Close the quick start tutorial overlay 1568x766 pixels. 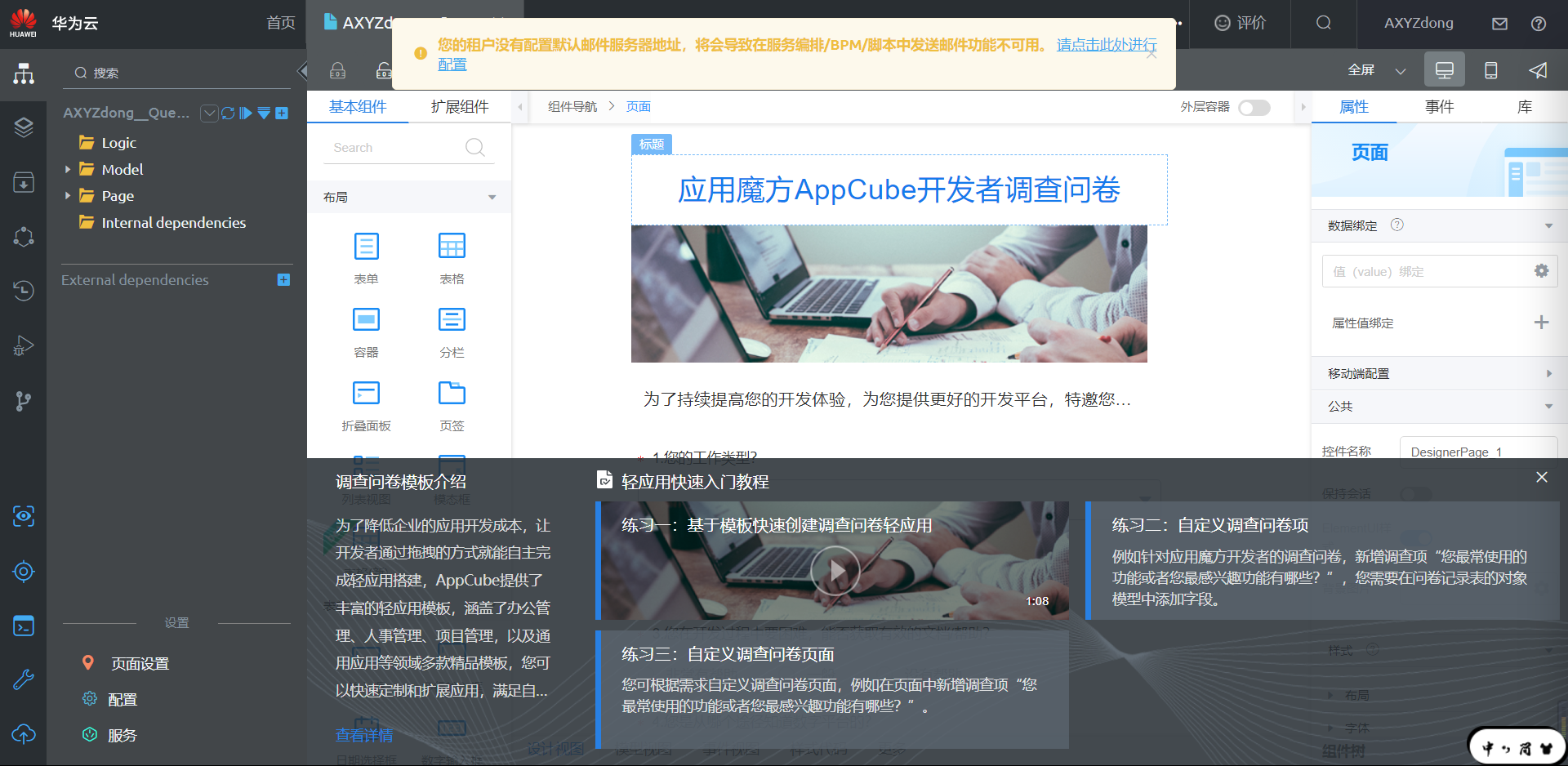(1541, 477)
